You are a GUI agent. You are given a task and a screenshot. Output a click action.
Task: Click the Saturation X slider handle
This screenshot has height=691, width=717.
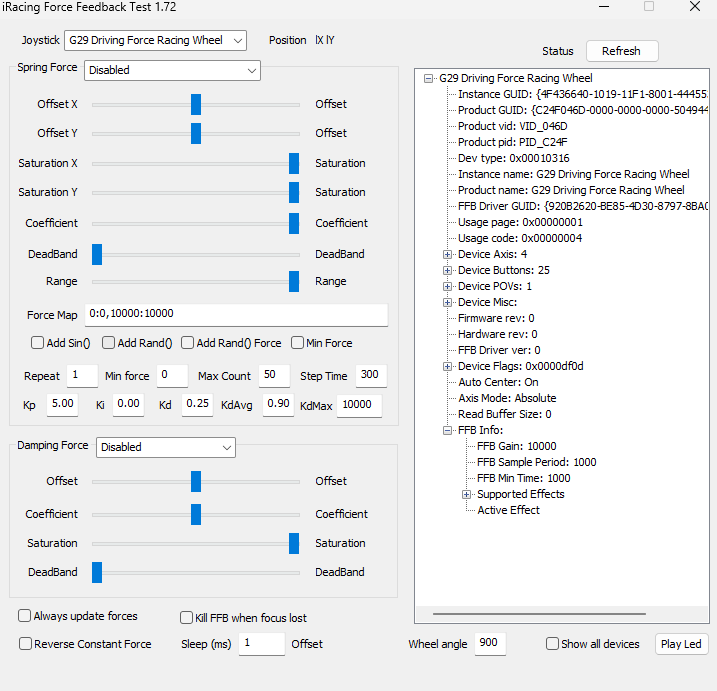pyautogui.click(x=294, y=164)
